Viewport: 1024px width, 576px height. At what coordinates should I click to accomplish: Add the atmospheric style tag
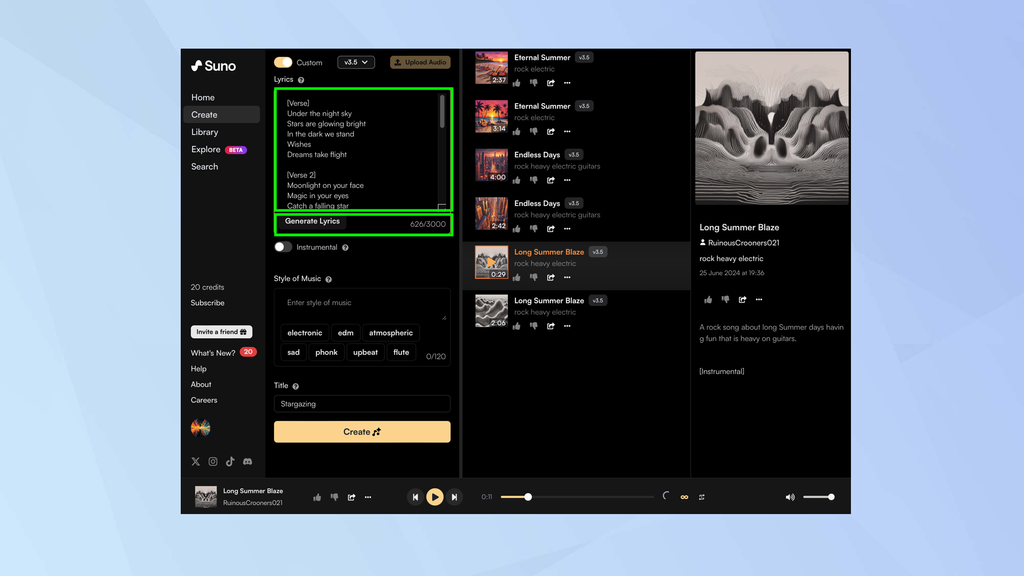391,332
